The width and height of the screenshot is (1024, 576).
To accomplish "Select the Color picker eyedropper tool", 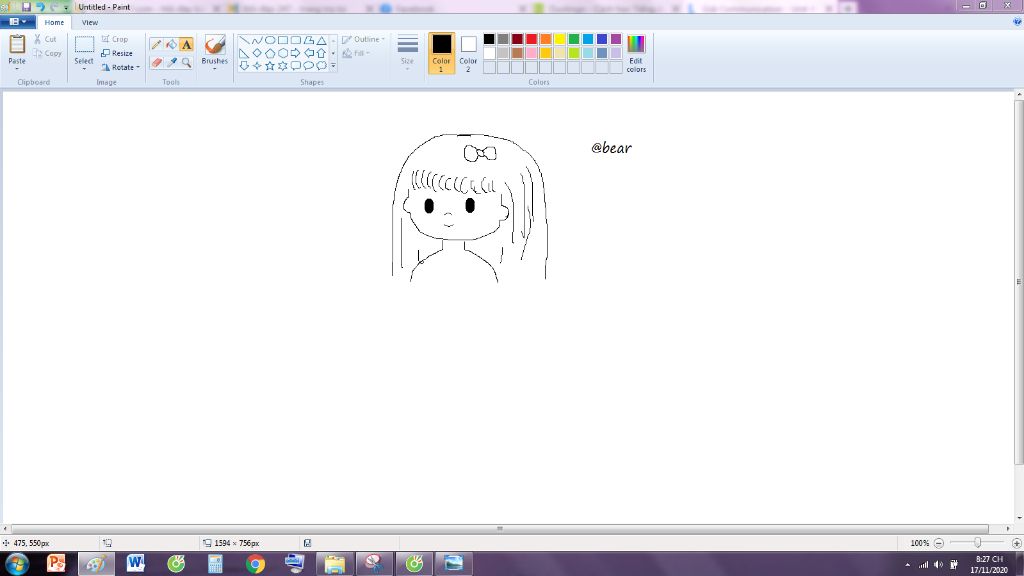I will pyautogui.click(x=171, y=62).
